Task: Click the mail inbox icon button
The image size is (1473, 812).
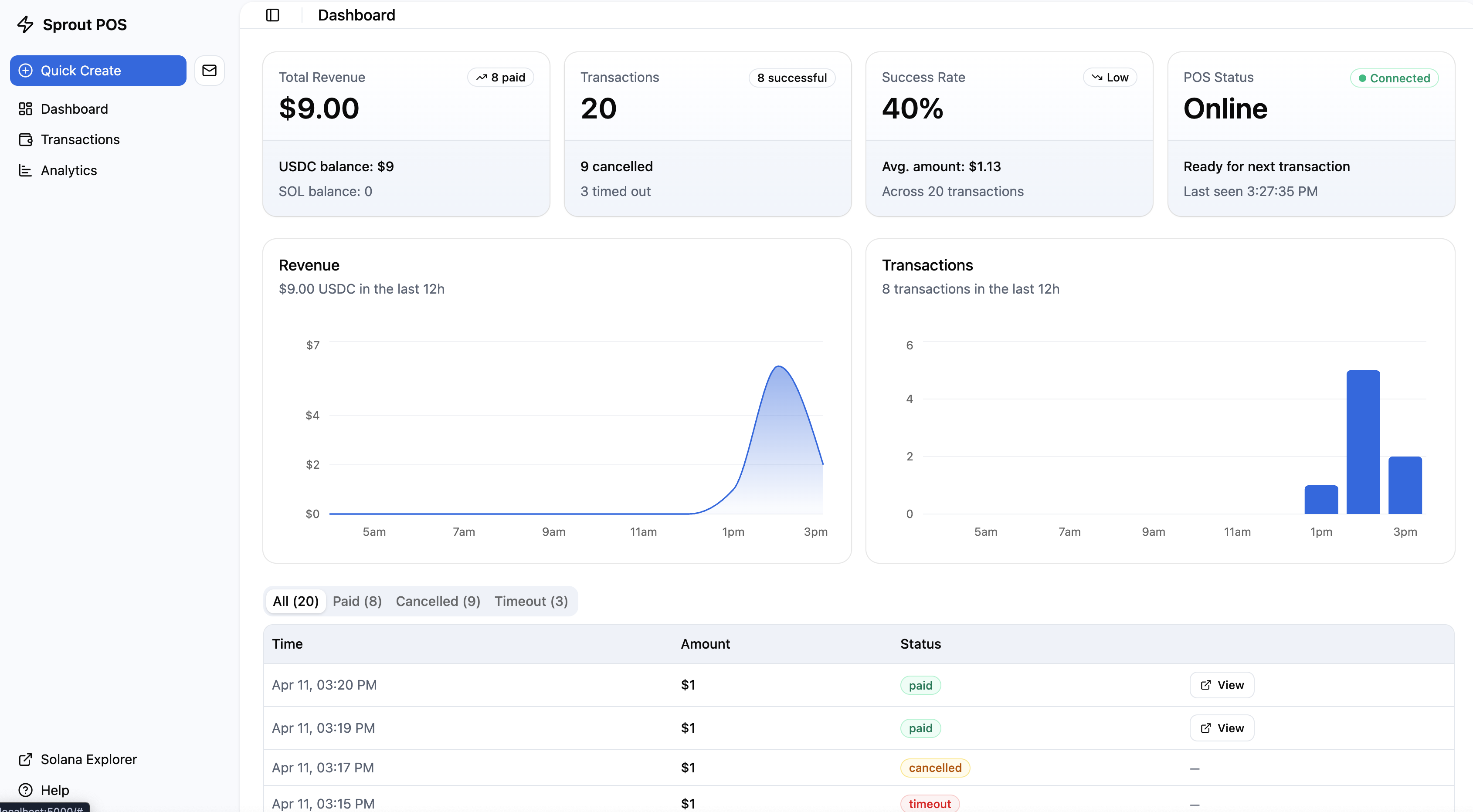Action: point(209,70)
